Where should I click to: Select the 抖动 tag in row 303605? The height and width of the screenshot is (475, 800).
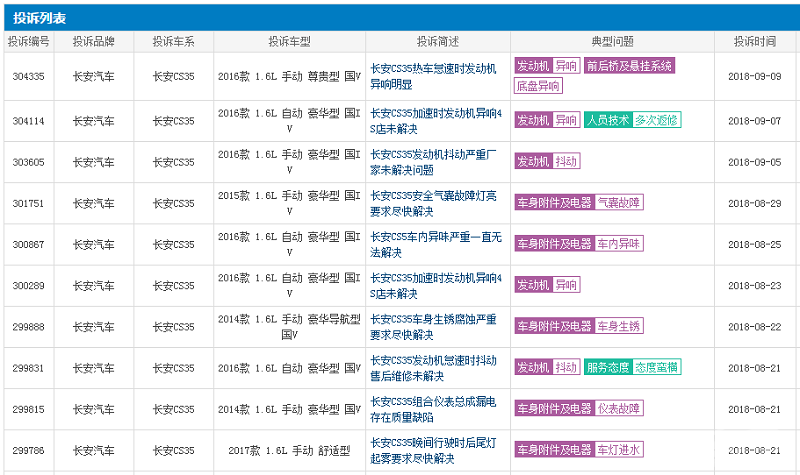566,161
